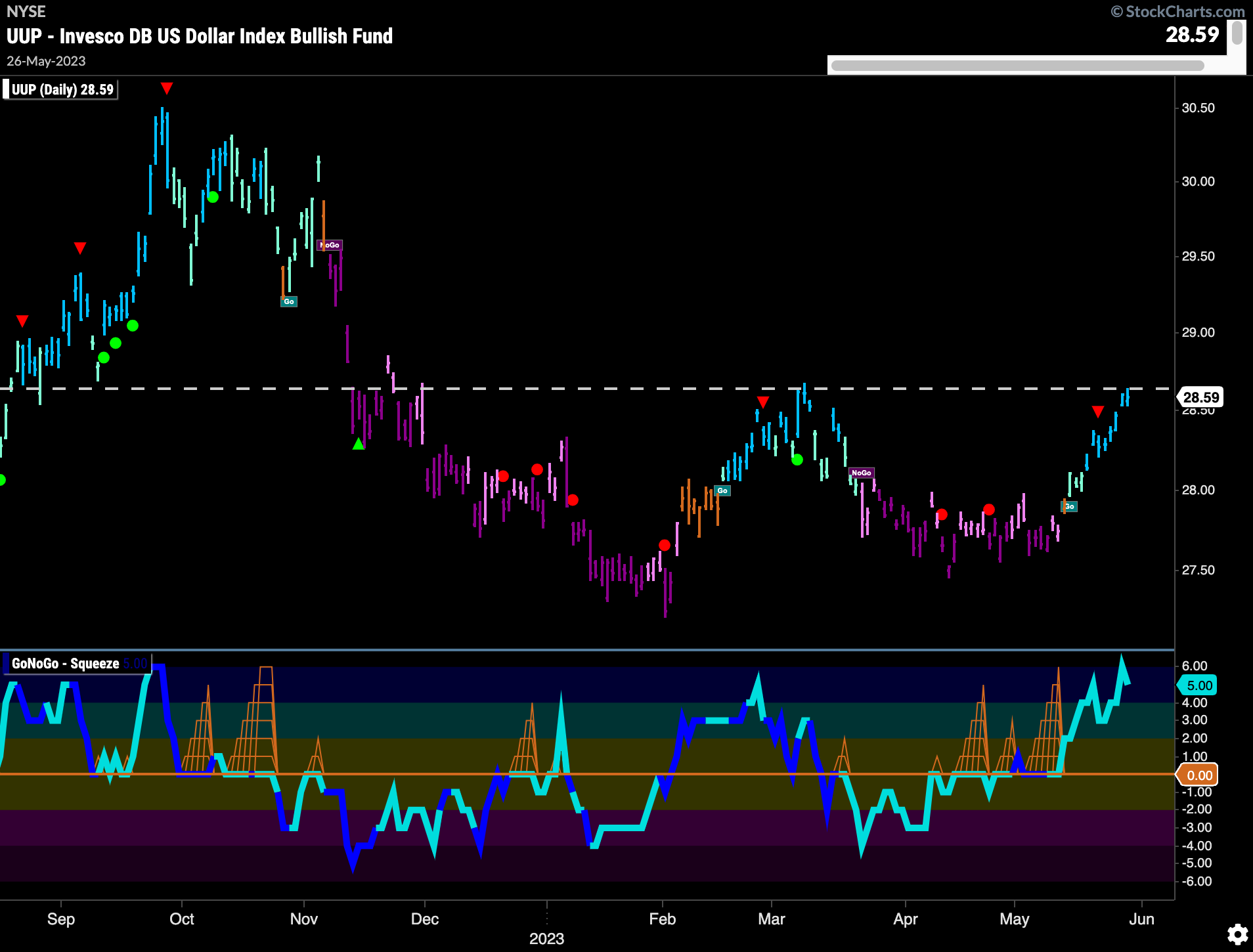Click the Go flag in mid May

click(x=1070, y=506)
